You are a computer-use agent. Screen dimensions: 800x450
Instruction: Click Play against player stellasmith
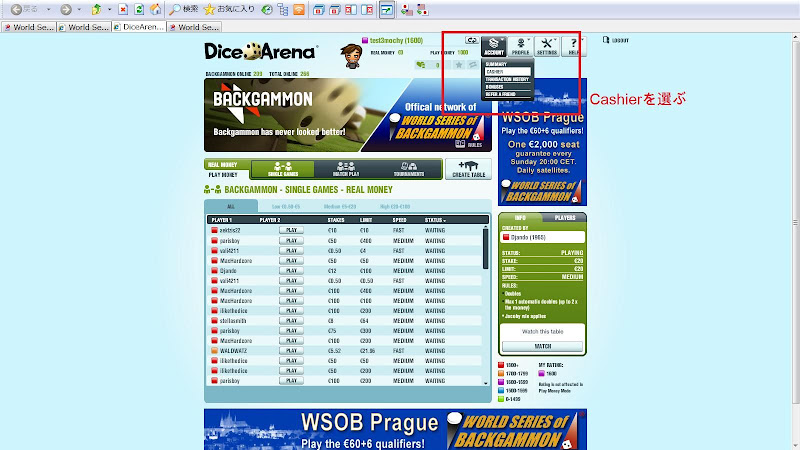coord(291,320)
